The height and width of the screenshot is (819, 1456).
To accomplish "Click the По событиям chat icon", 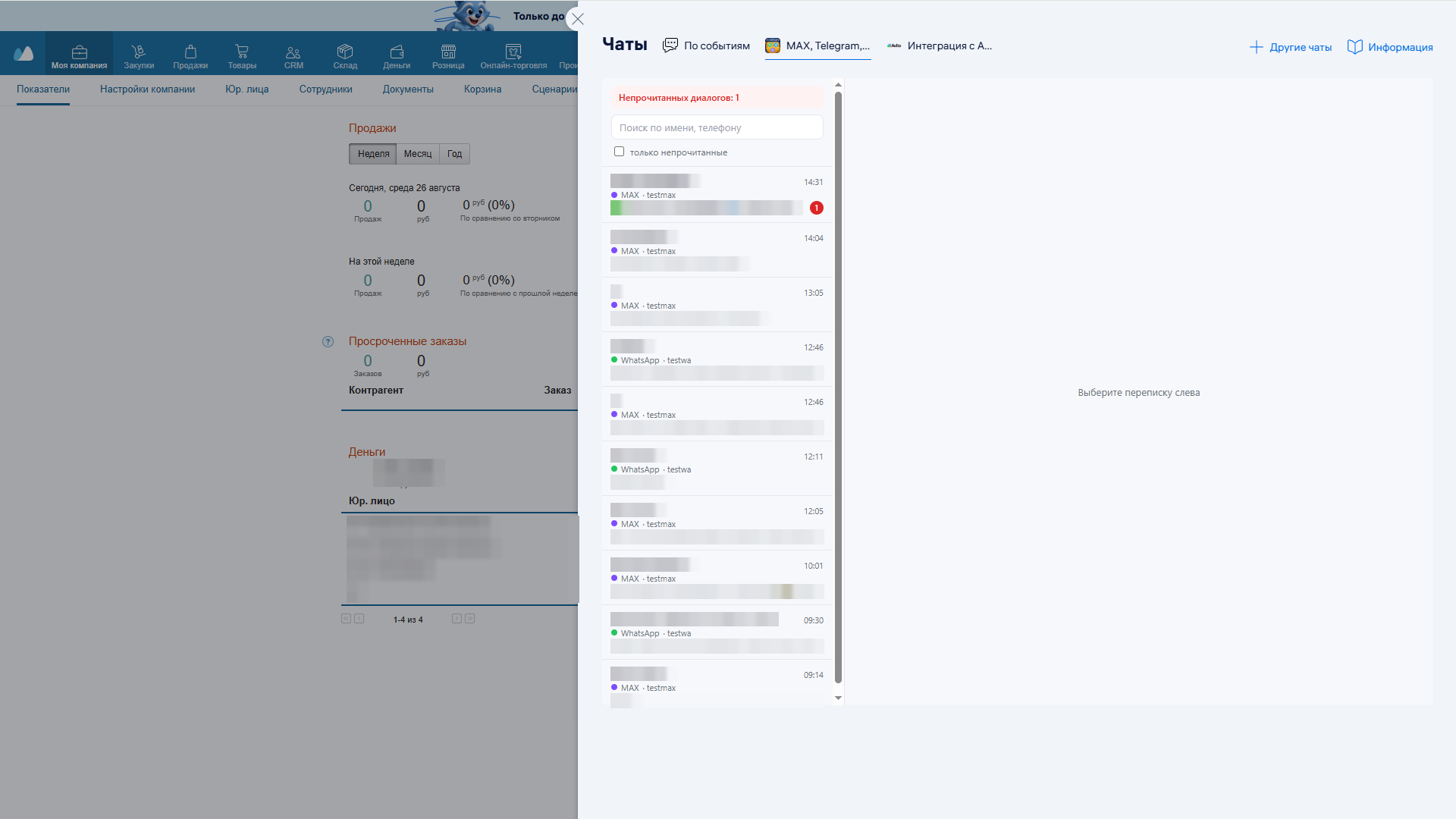I will 670,45.
